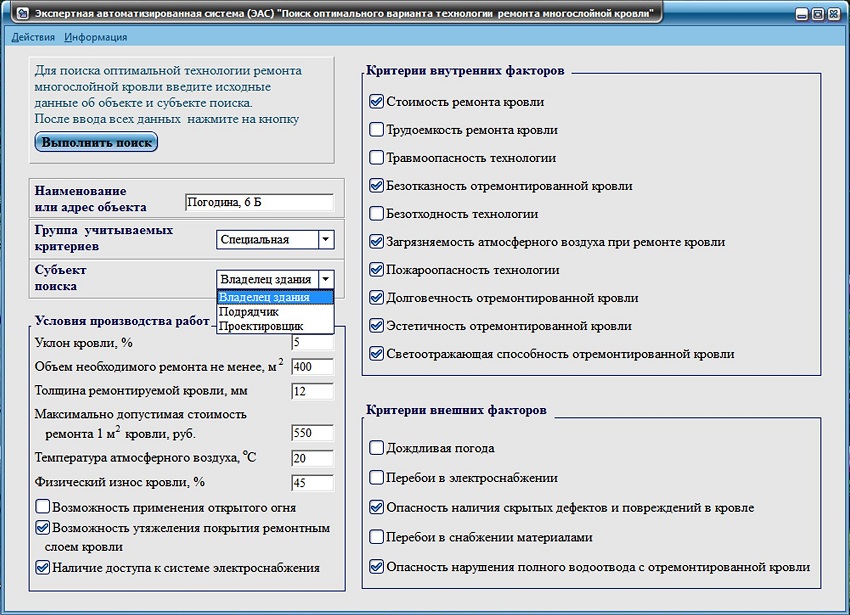850x615 pixels.
Task: Choose Подрядчик from the dropdown list
Action: point(275,312)
